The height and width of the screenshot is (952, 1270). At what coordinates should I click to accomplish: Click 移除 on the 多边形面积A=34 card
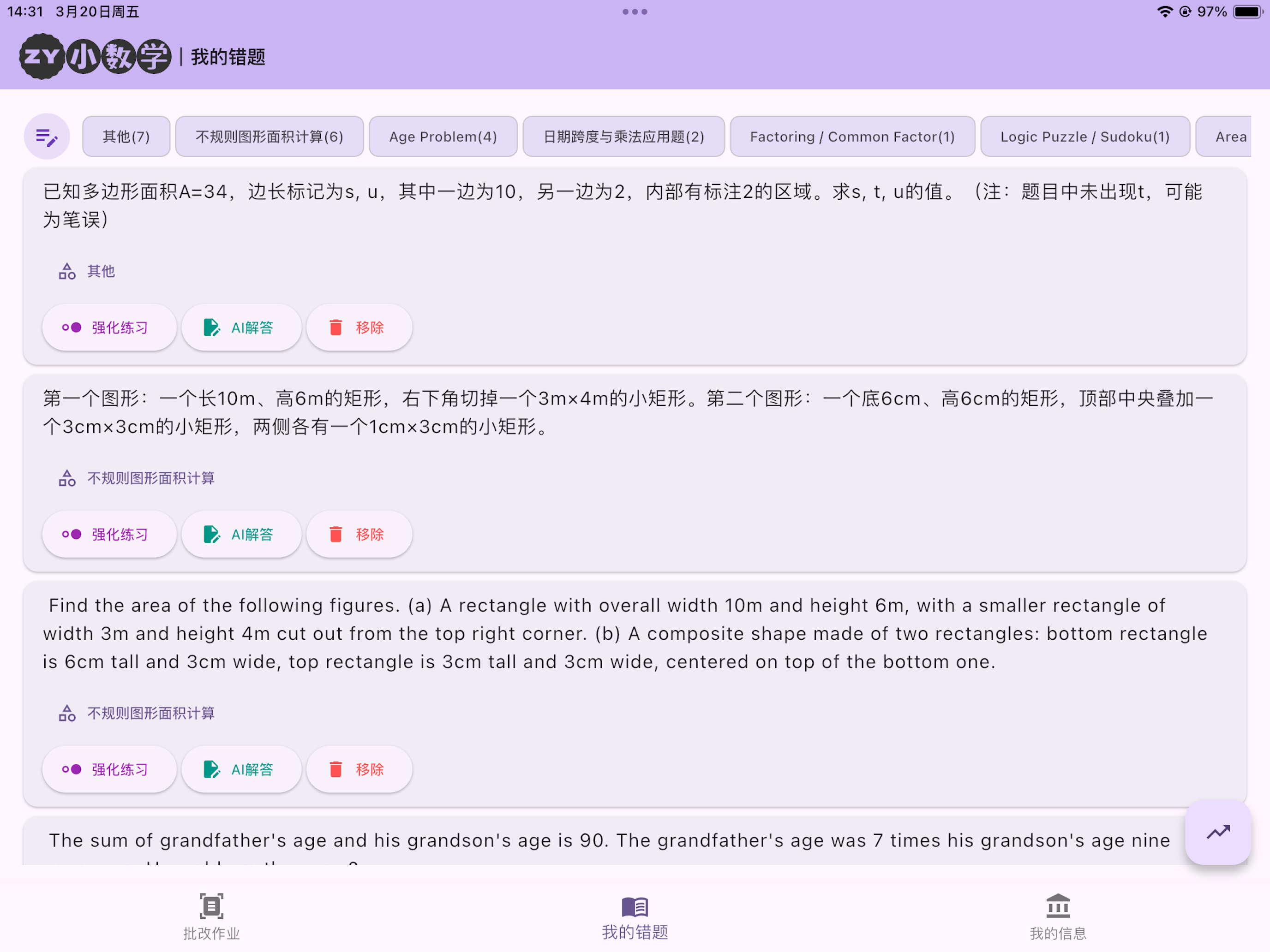click(x=359, y=327)
